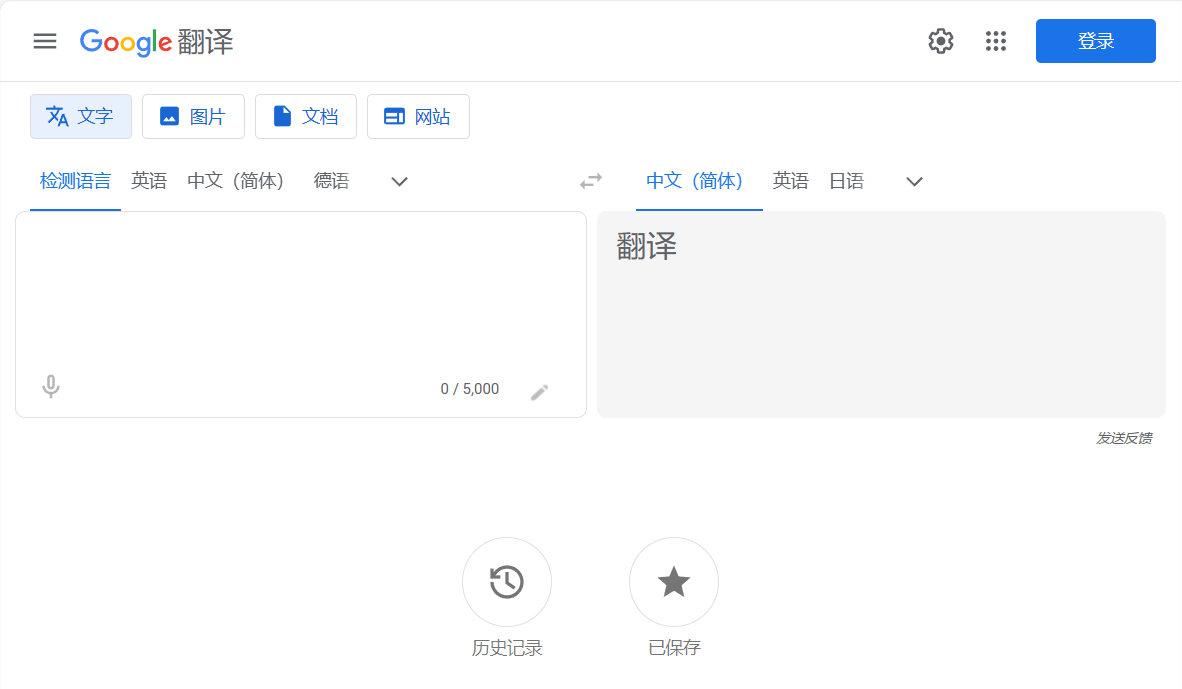Viewport: 1182px width, 689px height.
Task: Open Saved translations via star icon
Action: 673,582
